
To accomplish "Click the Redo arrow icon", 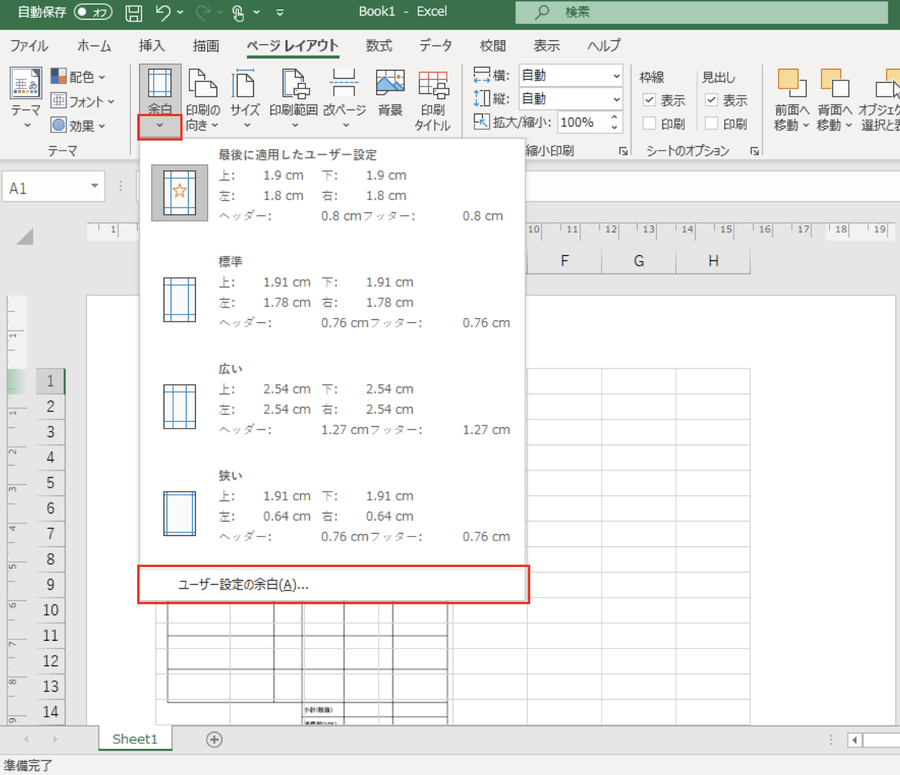I will 202,13.
